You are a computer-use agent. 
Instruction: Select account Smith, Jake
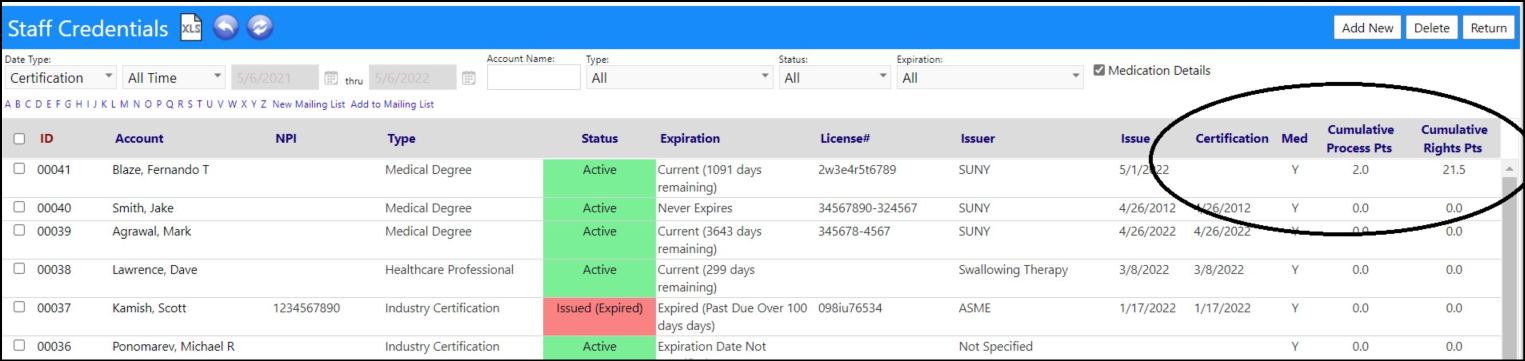coord(144,208)
